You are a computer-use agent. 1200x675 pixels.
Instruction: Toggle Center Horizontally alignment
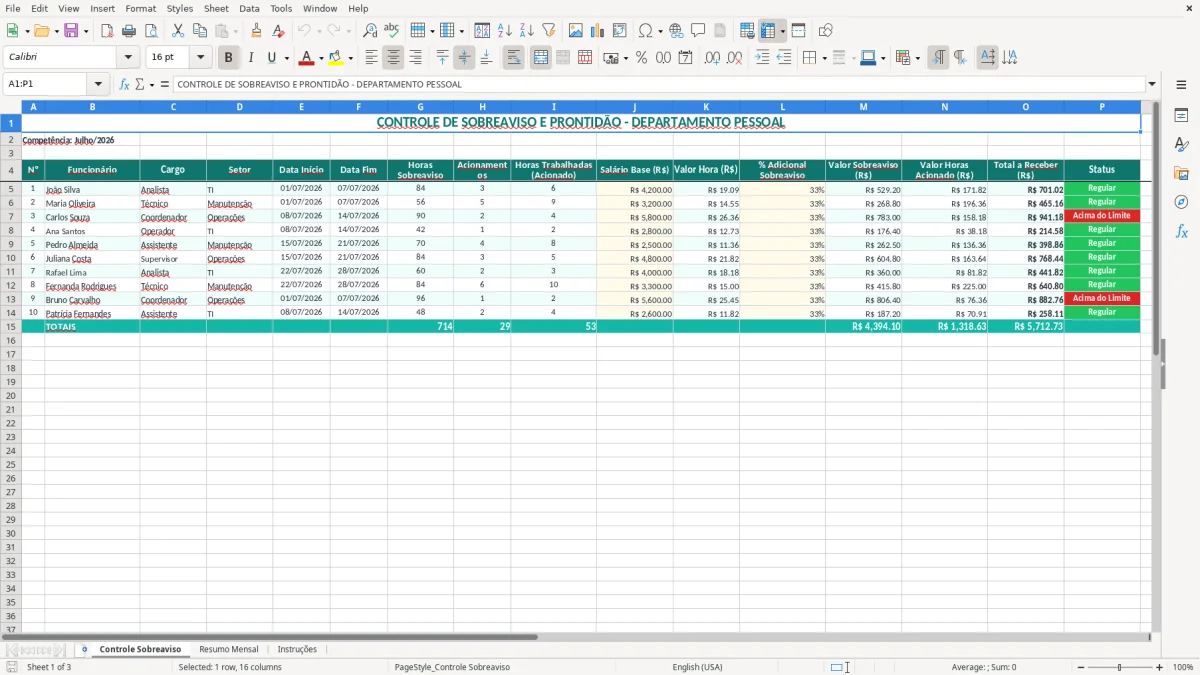click(x=394, y=58)
